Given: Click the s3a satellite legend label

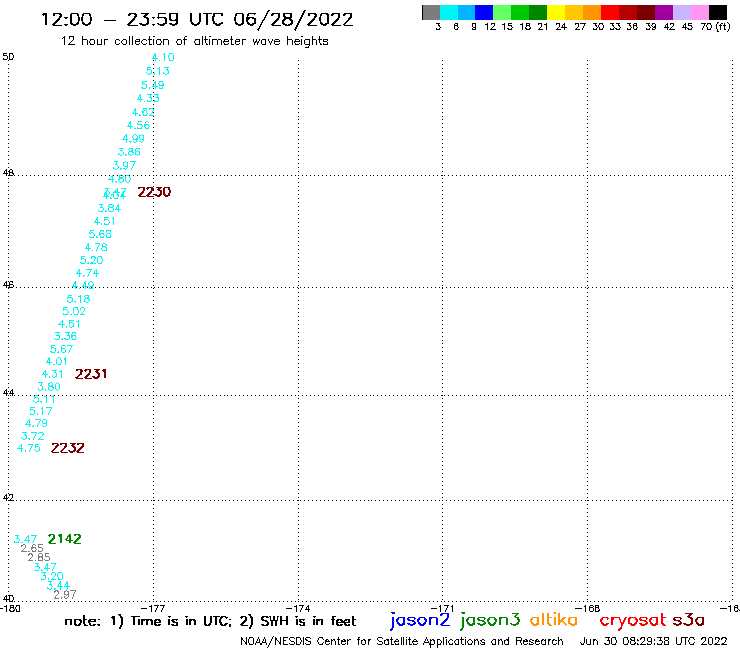Looking at the screenshot, I should tap(689, 620).
